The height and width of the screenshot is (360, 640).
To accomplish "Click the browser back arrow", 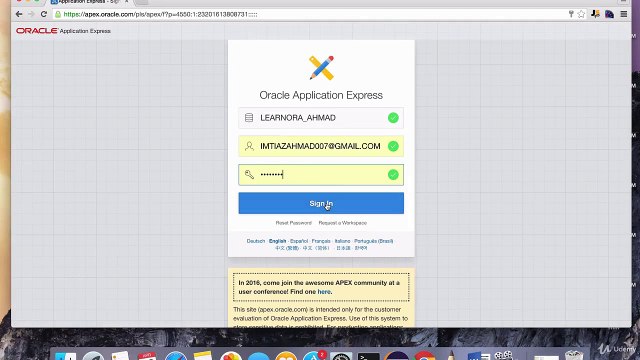I will point(19,14).
